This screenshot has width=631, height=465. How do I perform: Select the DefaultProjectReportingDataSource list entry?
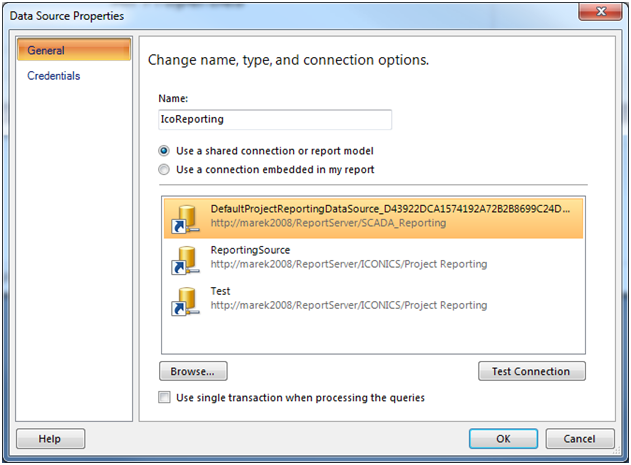[390, 209]
